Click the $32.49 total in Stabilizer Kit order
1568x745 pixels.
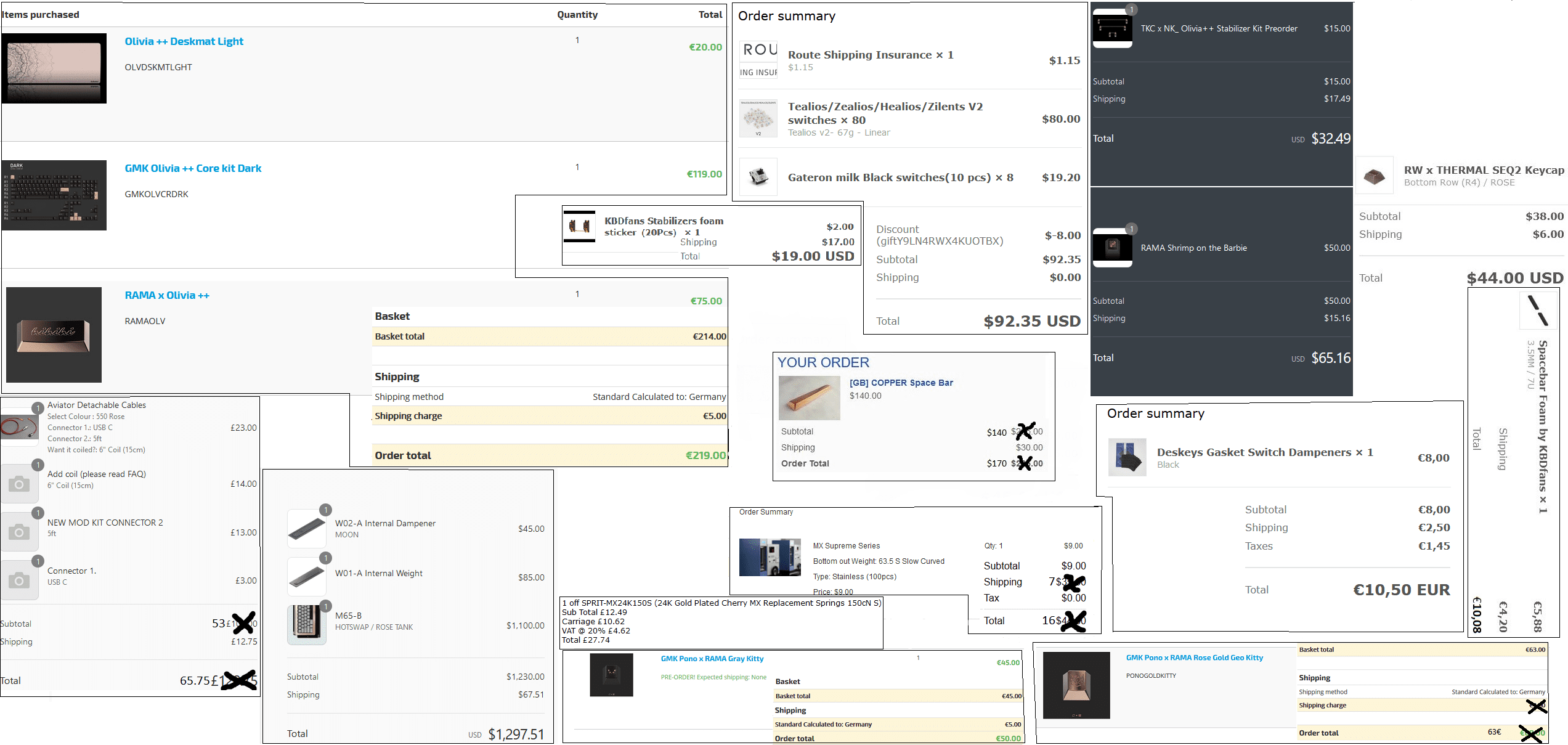[1331, 139]
